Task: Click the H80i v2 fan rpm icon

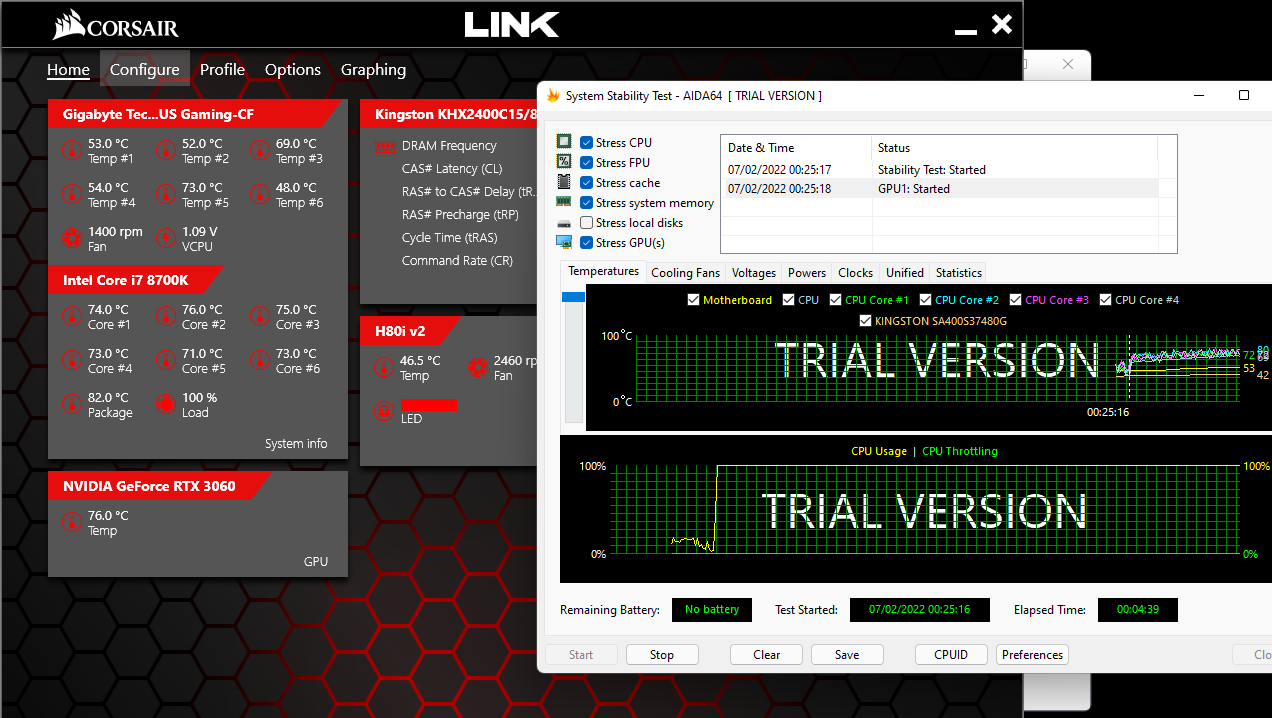Action: tap(478, 367)
